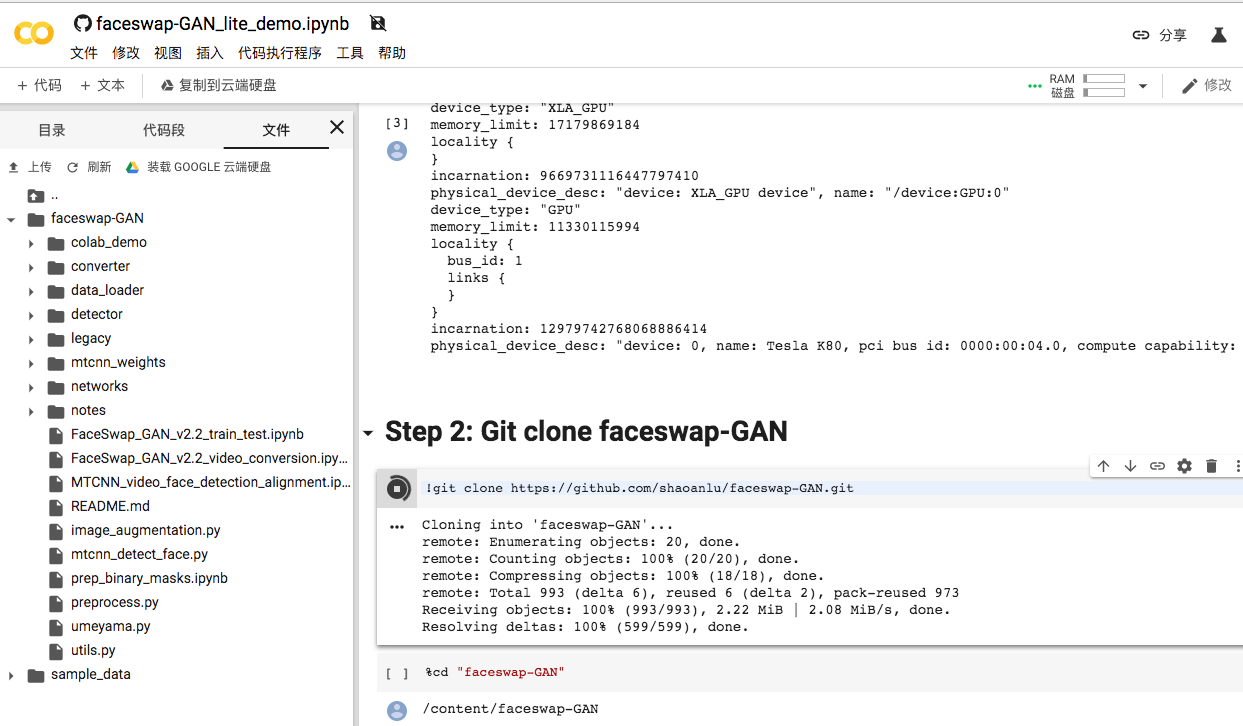Click the unsaved-changes icon after notebook title
Screen dimensions: 1243x726
(x=377, y=23)
